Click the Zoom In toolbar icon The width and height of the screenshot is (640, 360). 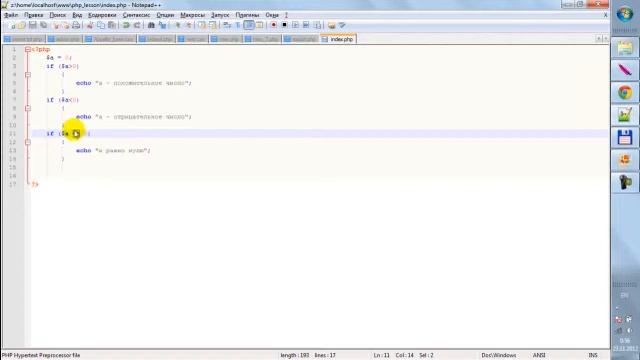[178, 25]
